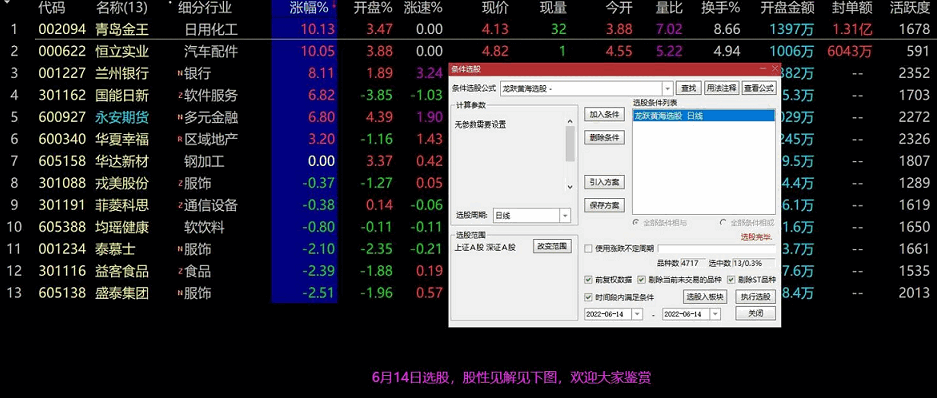Click the 条件选股 dialog close X
Image resolution: width=937 pixels, height=398 pixels.
point(775,69)
